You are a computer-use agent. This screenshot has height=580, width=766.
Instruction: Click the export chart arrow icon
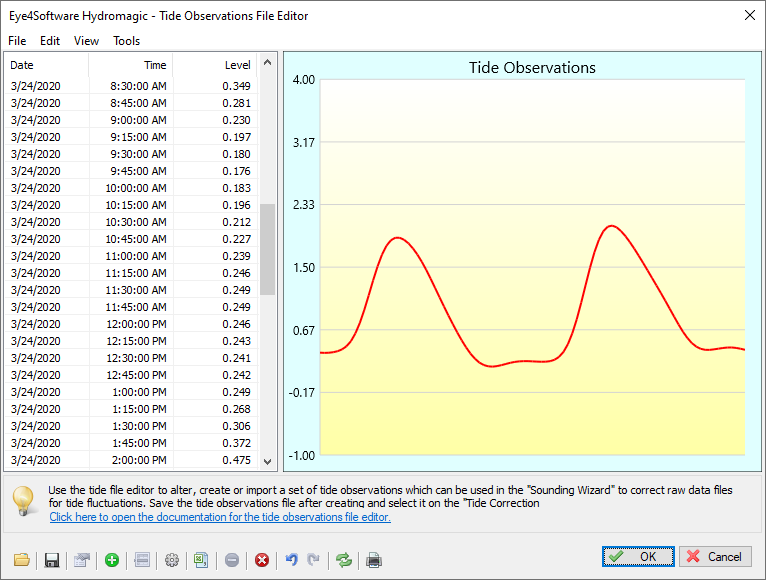pyautogui.click(x=82, y=559)
